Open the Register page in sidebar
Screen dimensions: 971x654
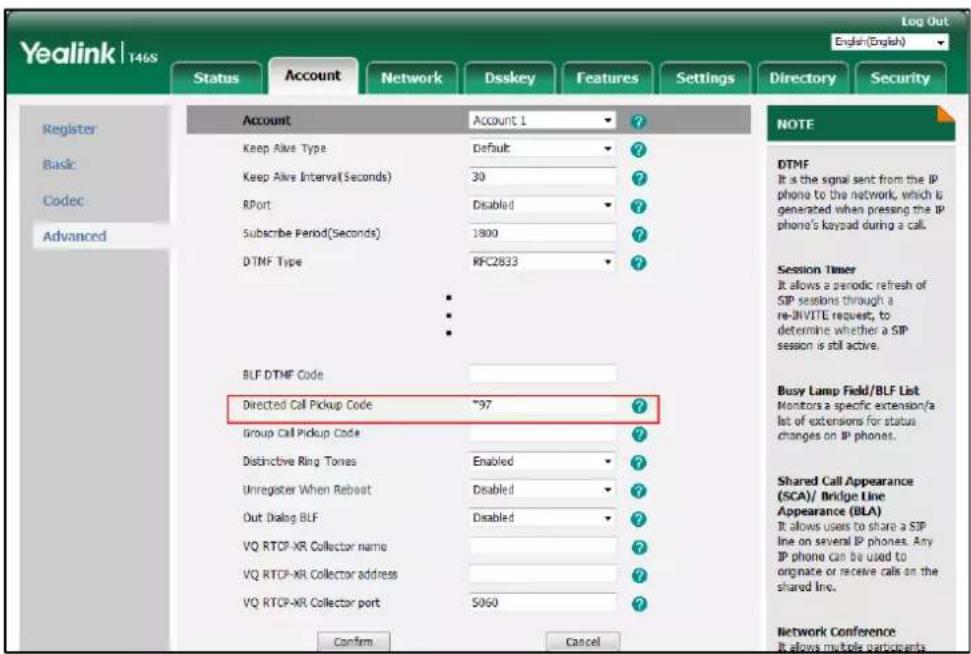(69, 129)
